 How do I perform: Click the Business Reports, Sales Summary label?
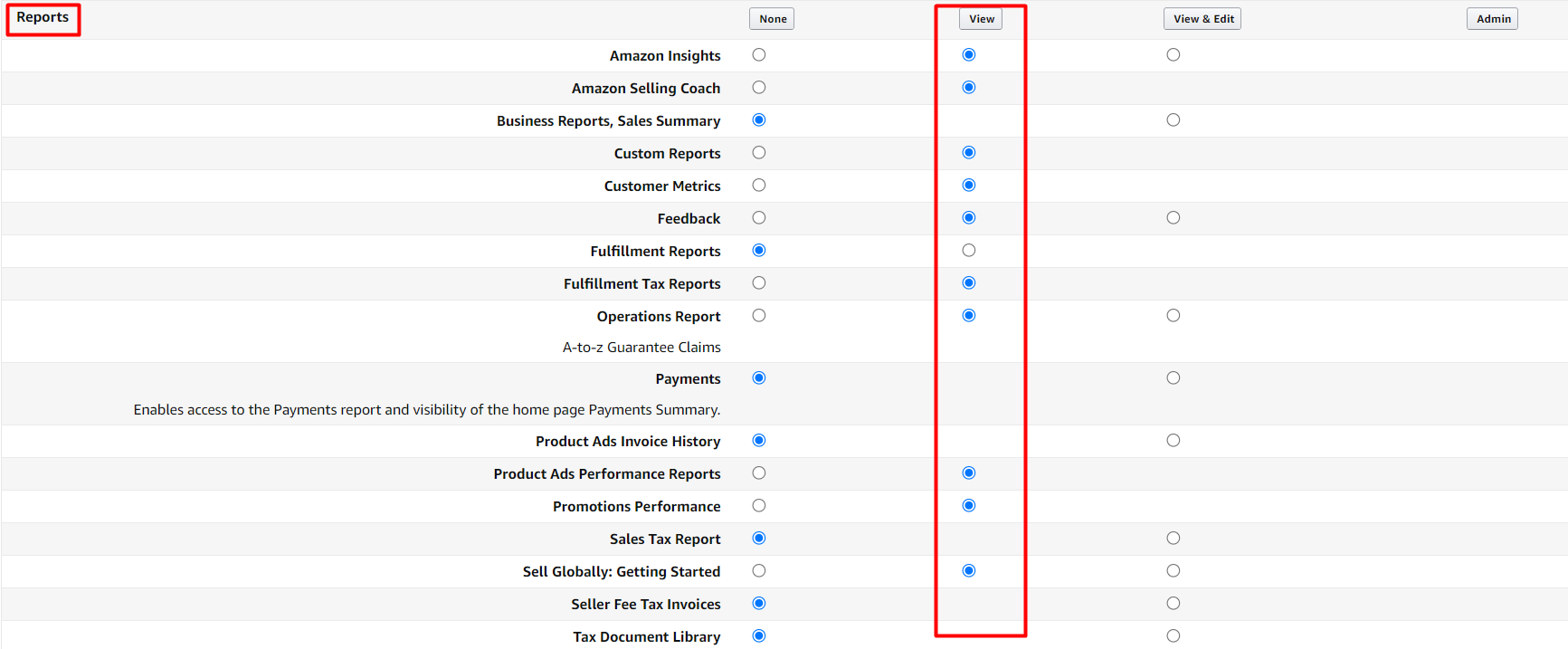(x=609, y=121)
